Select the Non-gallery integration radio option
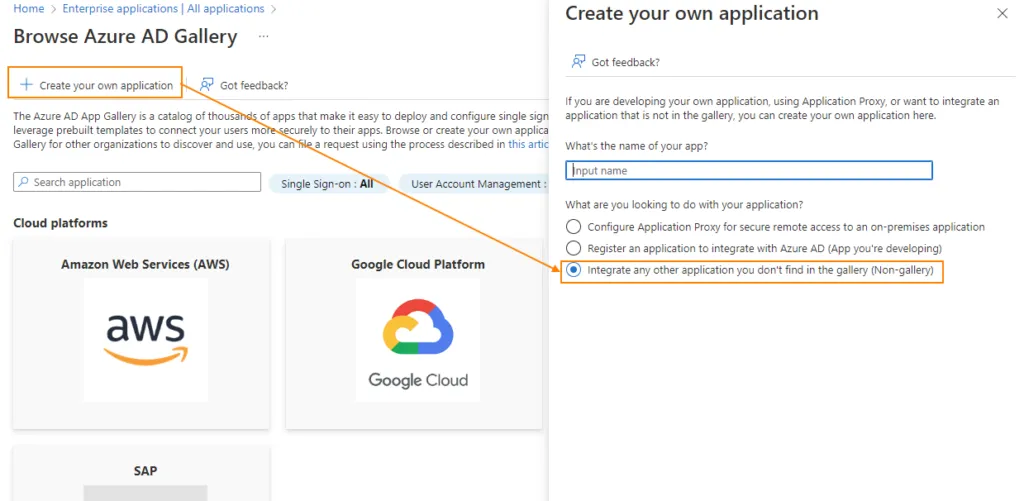 573,270
